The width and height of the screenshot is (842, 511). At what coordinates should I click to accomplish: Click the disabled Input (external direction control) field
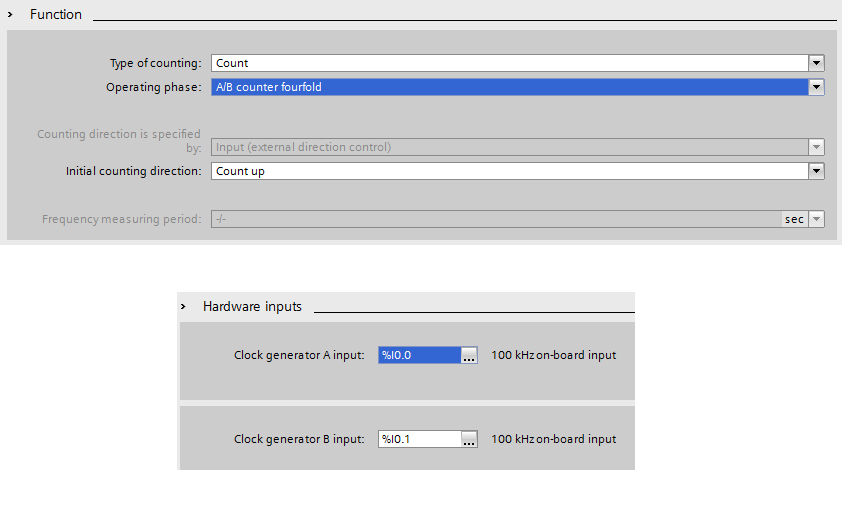[510, 147]
